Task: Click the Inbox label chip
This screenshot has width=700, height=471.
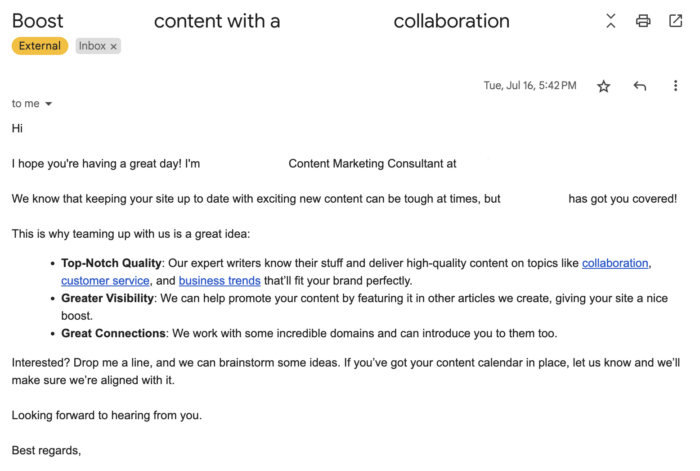Action: click(x=92, y=46)
